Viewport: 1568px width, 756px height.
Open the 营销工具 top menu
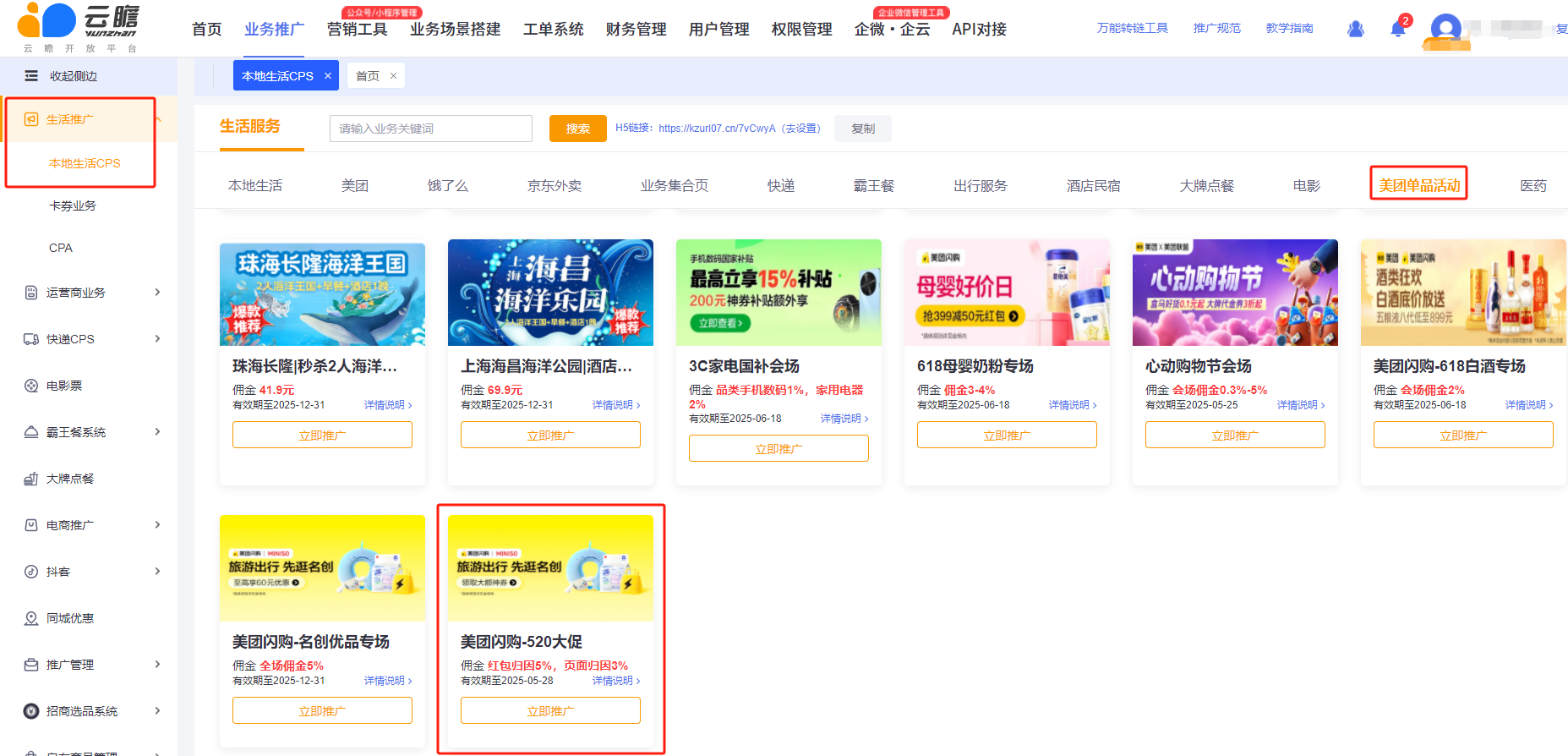pyautogui.click(x=358, y=30)
